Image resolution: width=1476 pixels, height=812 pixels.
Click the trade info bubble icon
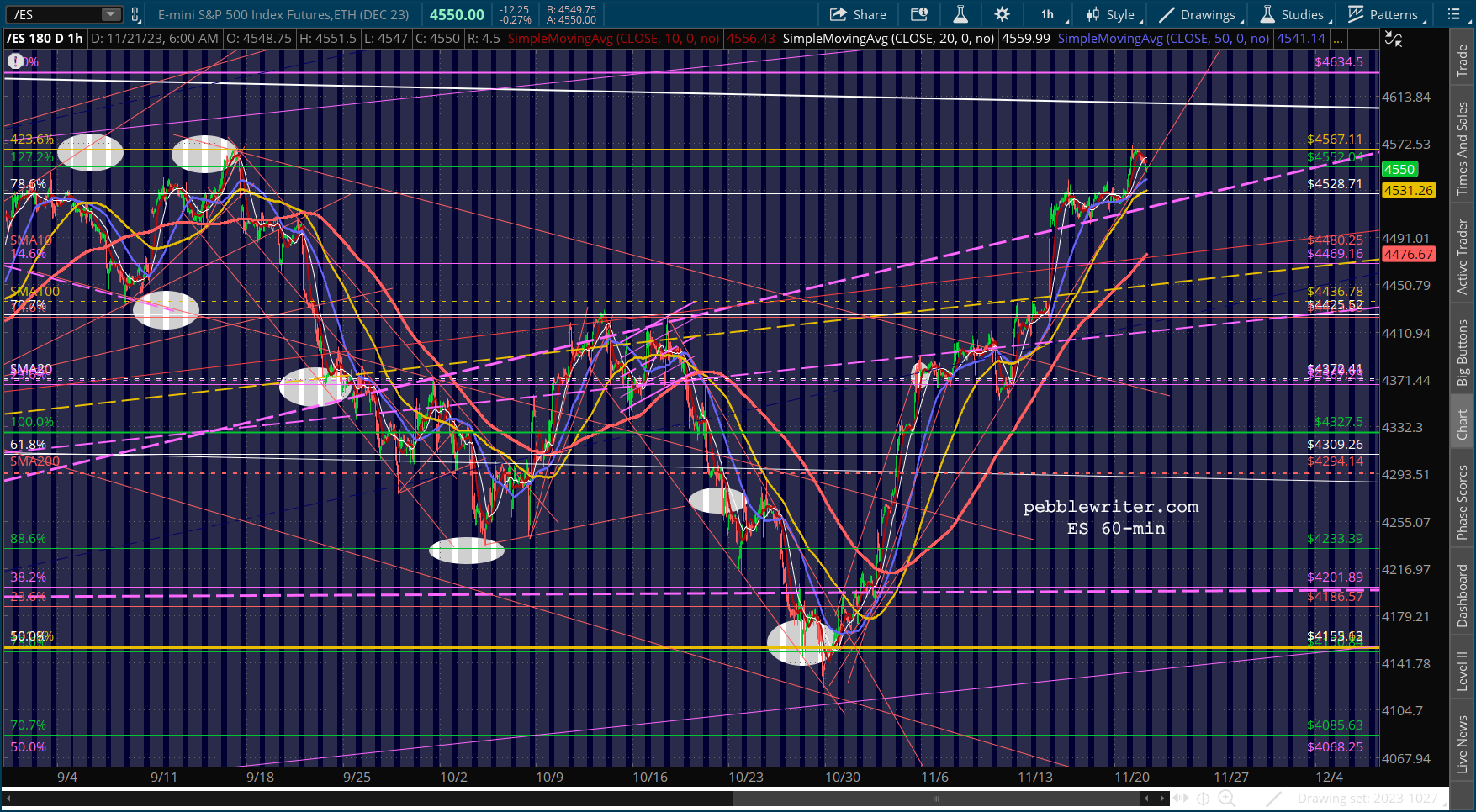919,14
